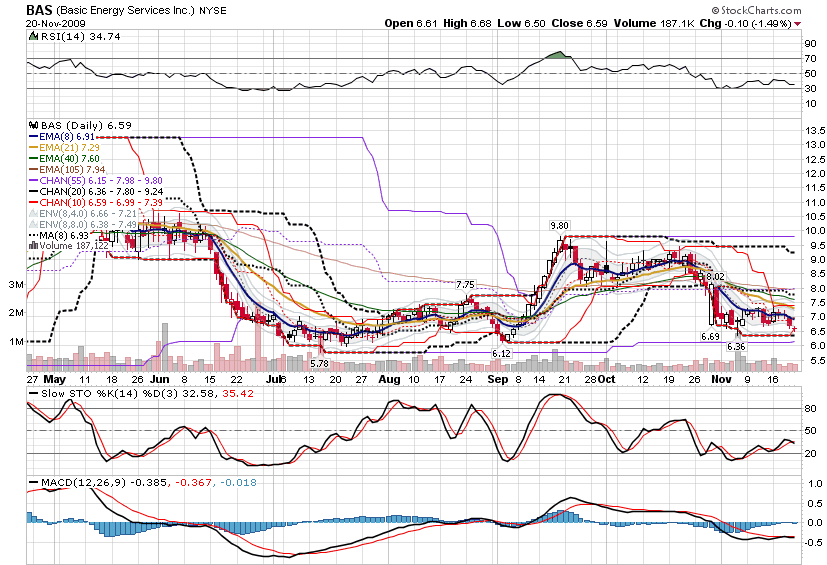Click the "7.75" price callout
This screenshot has width=827, height=565.
[465, 284]
